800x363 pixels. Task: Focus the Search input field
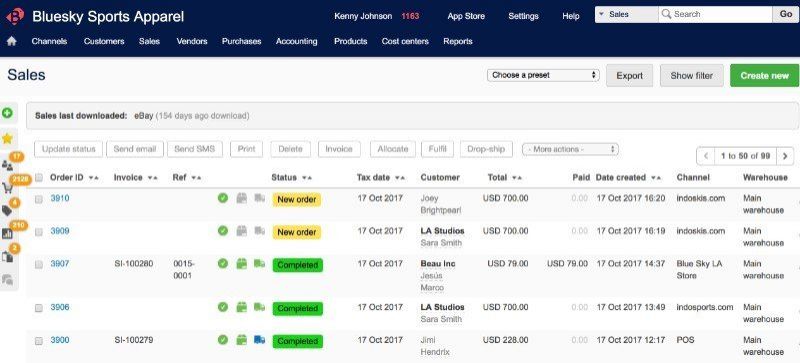click(x=715, y=14)
